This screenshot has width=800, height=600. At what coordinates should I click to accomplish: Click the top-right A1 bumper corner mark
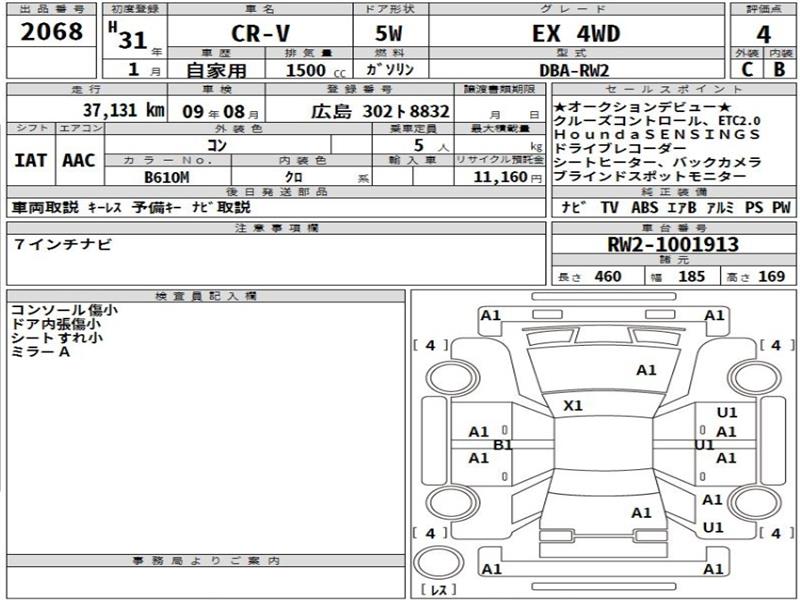click(x=714, y=316)
